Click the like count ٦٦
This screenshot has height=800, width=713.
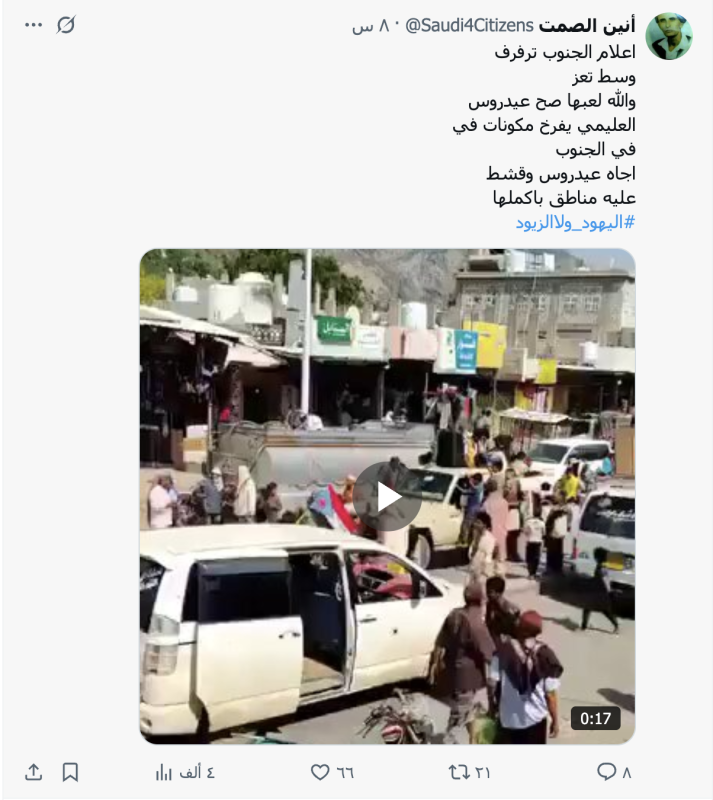click(345, 772)
